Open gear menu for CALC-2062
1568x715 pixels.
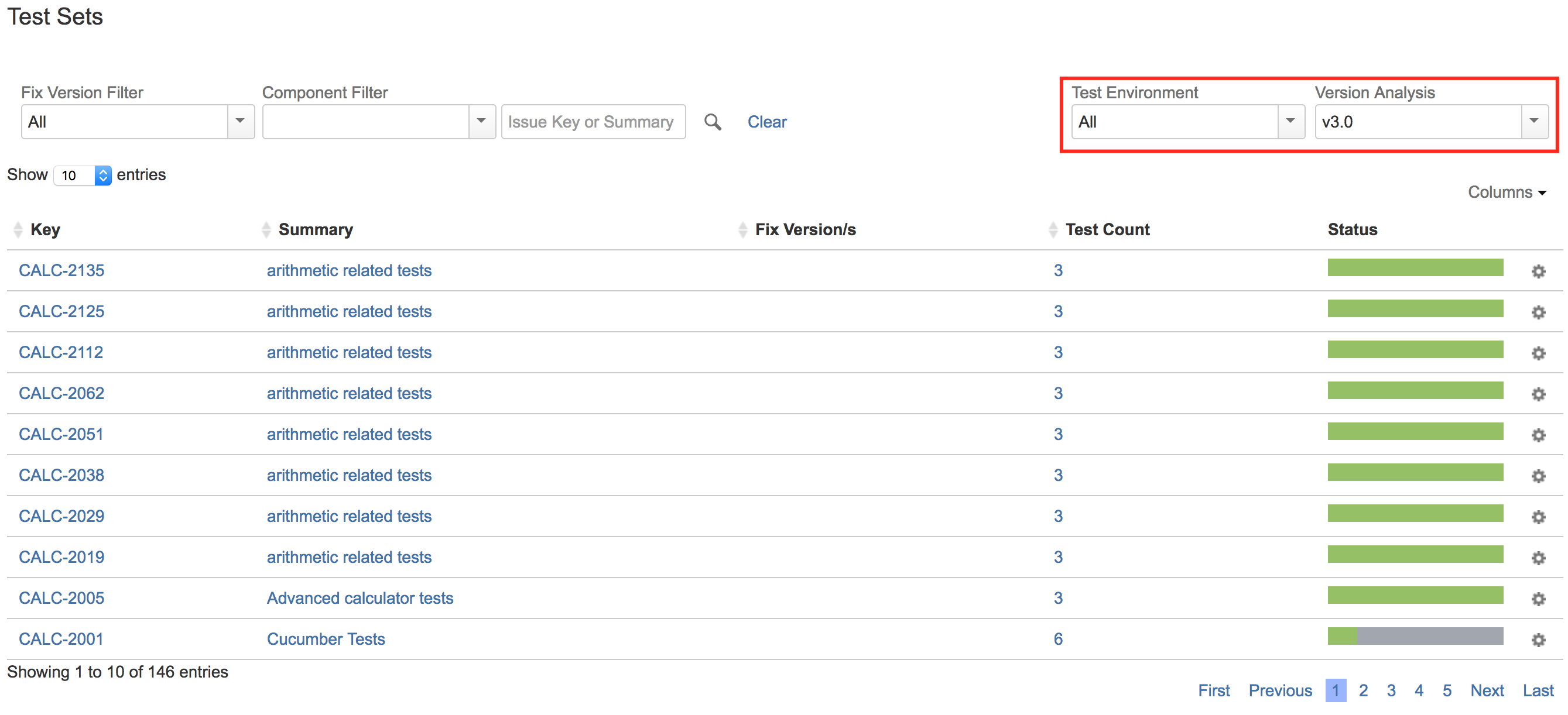[1538, 394]
